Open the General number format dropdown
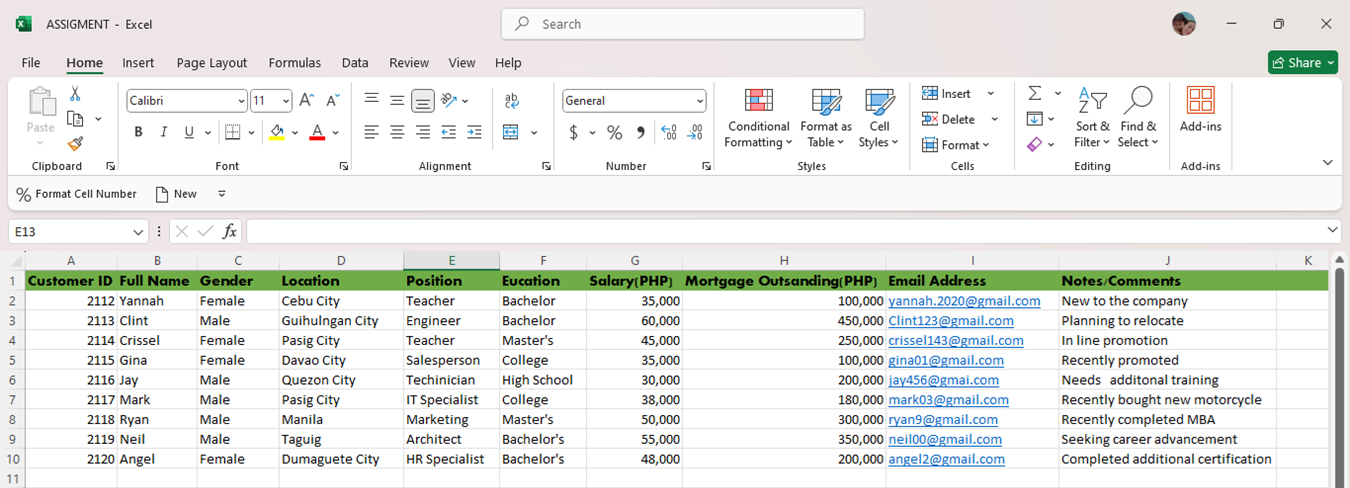 [x=700, y=101]
